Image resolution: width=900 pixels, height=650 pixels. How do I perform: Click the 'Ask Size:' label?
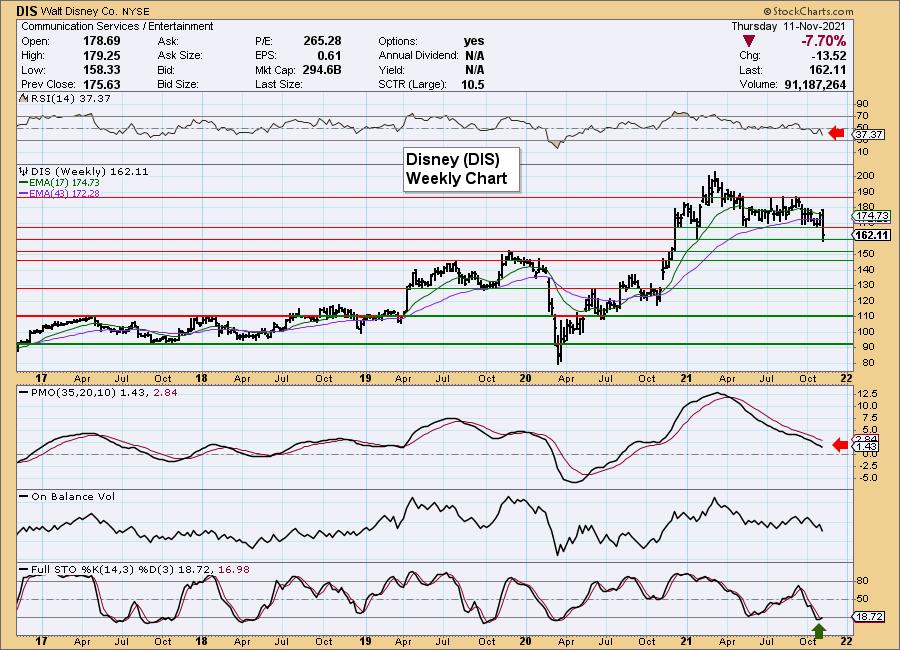180,55
